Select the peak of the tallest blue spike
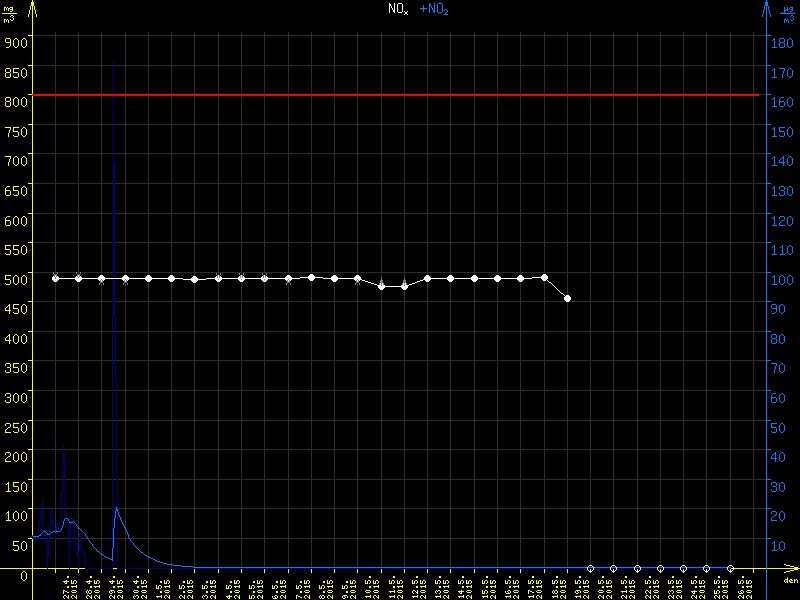 click(x=114, y=162)
